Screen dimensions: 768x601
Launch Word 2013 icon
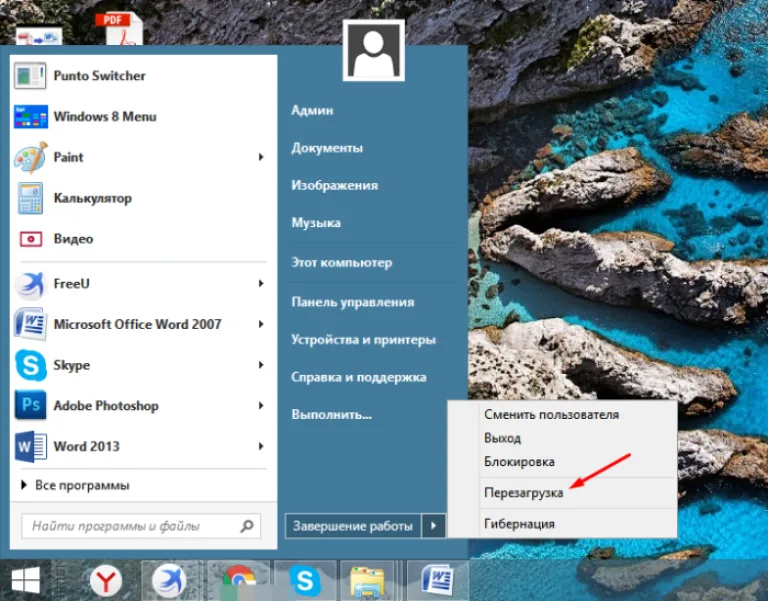pyautogui.click(x=30, y=446)
